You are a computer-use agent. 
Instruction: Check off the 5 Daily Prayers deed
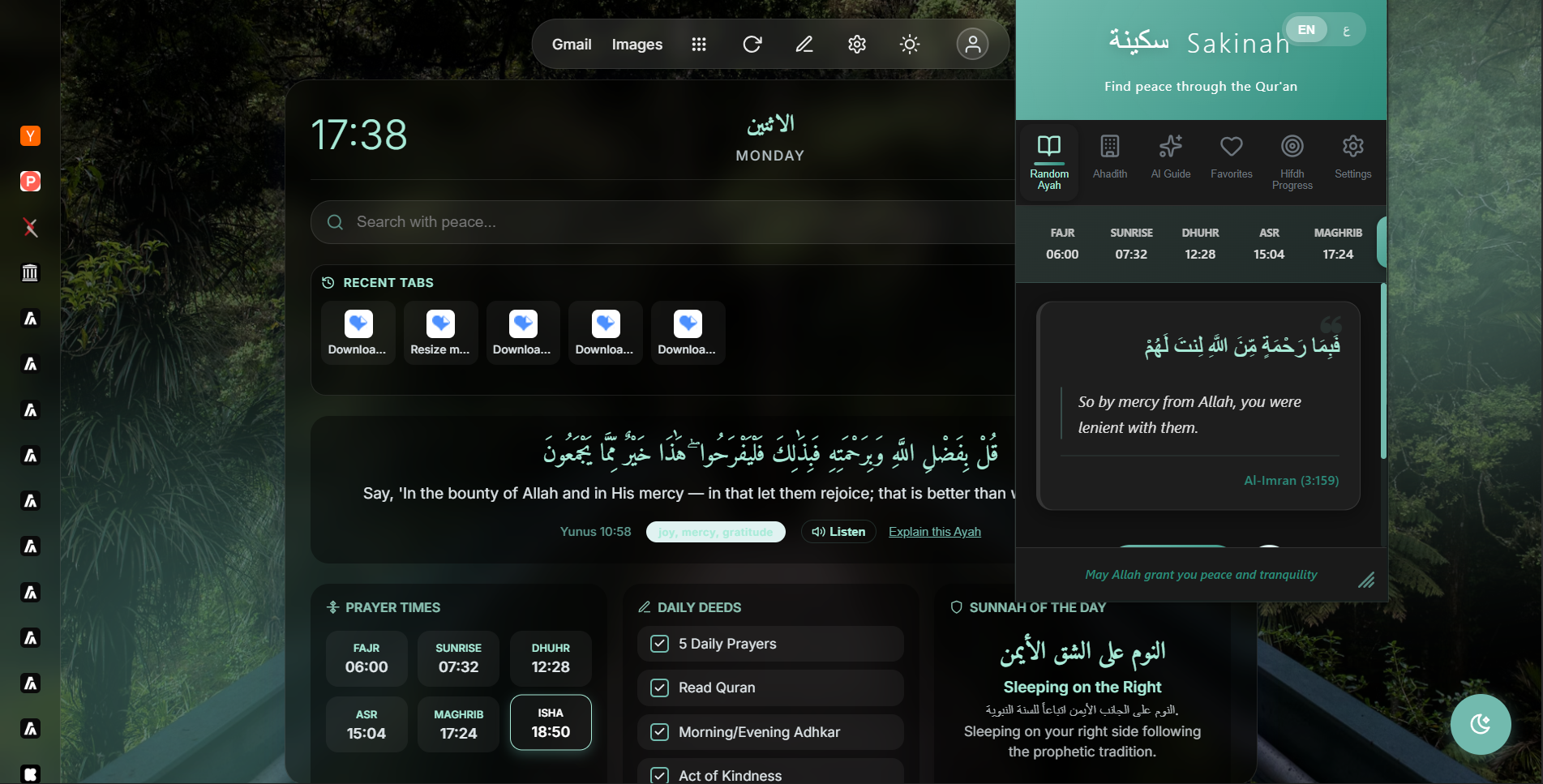[x=660, y=643]
